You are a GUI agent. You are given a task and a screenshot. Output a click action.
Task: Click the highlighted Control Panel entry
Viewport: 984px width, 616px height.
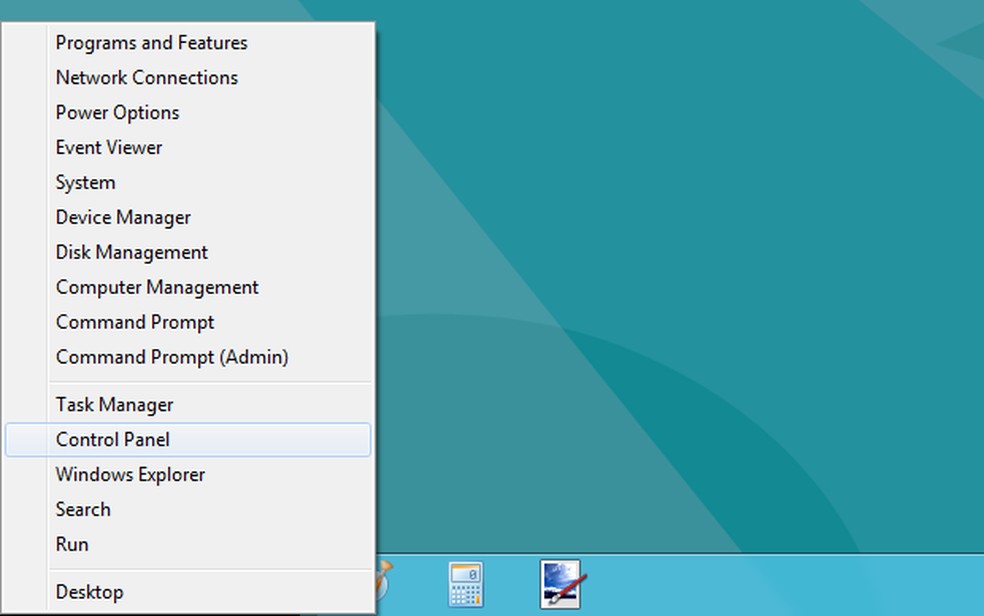188,440
